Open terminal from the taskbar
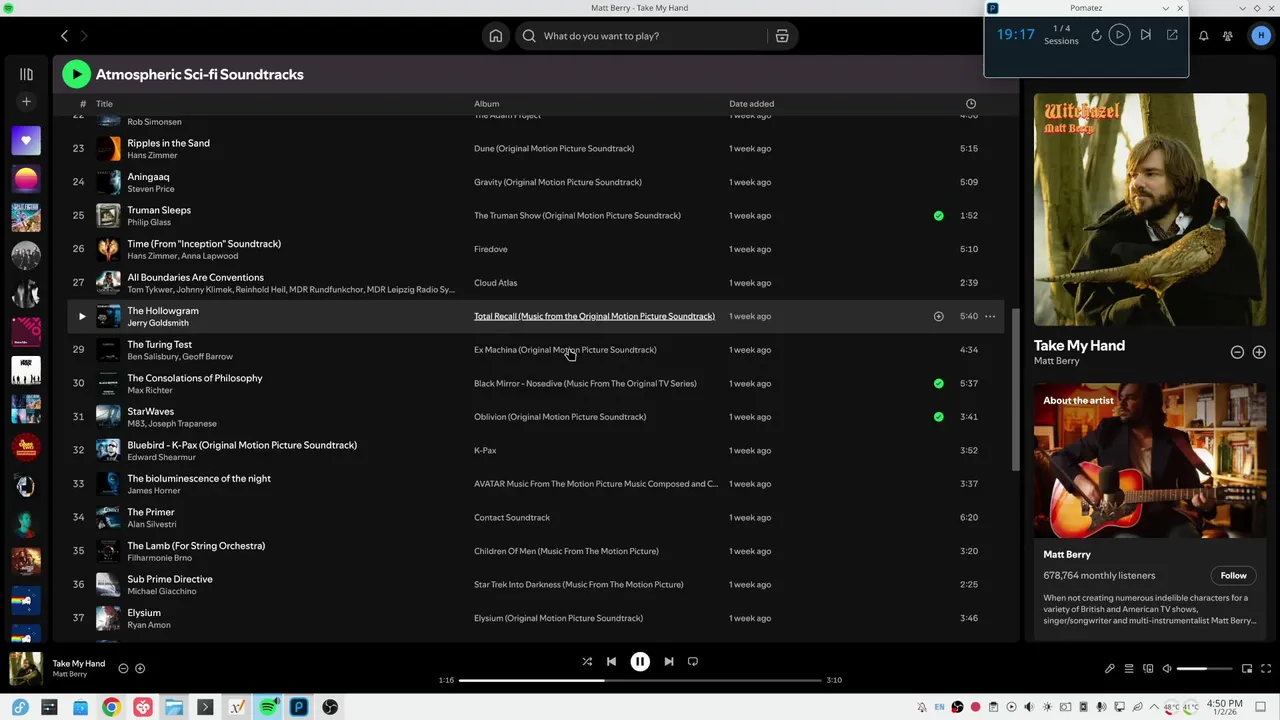1280x720 pixels. 205,707
